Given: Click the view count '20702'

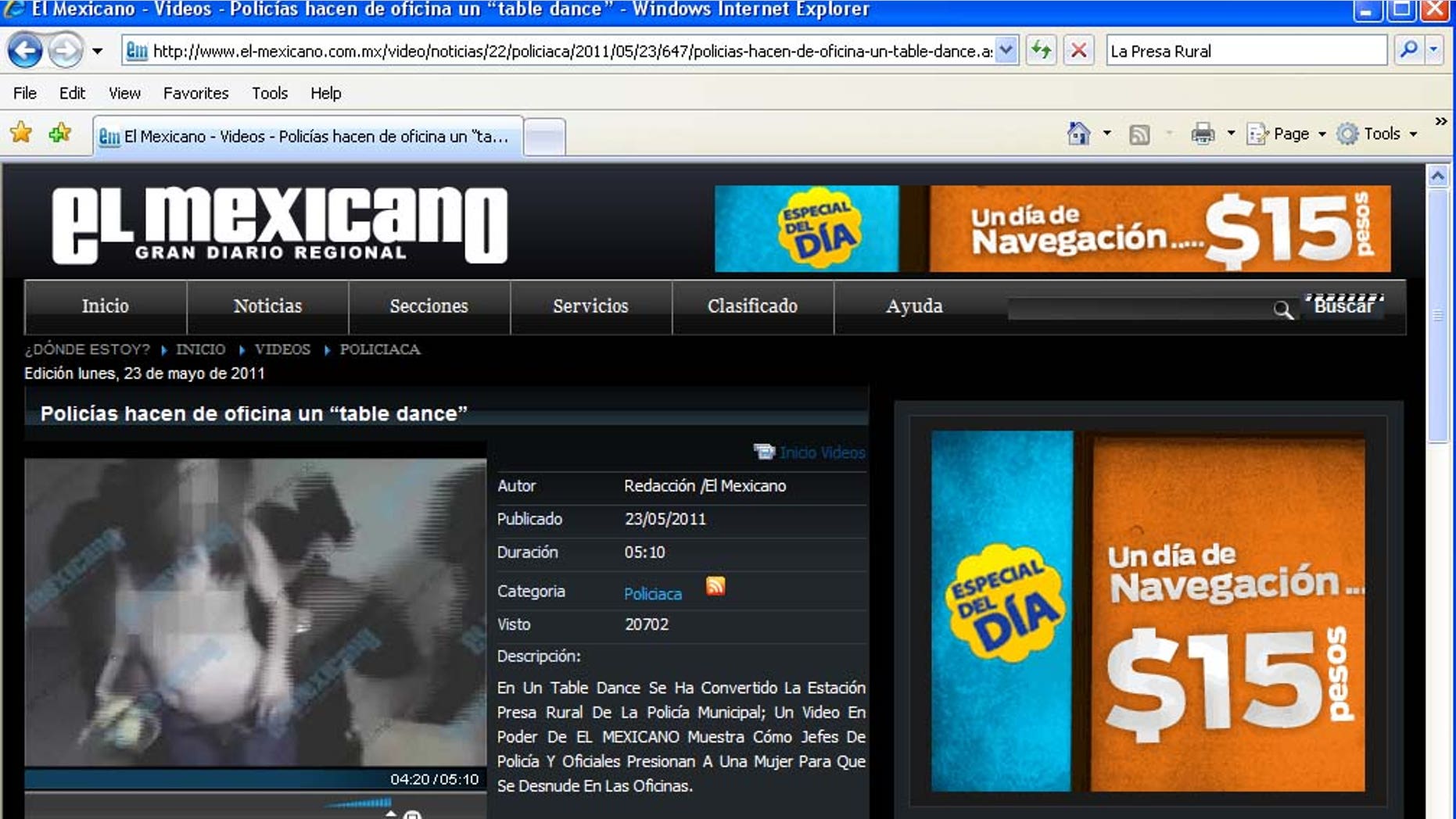Looking at the screenshot, I should 647,624.
